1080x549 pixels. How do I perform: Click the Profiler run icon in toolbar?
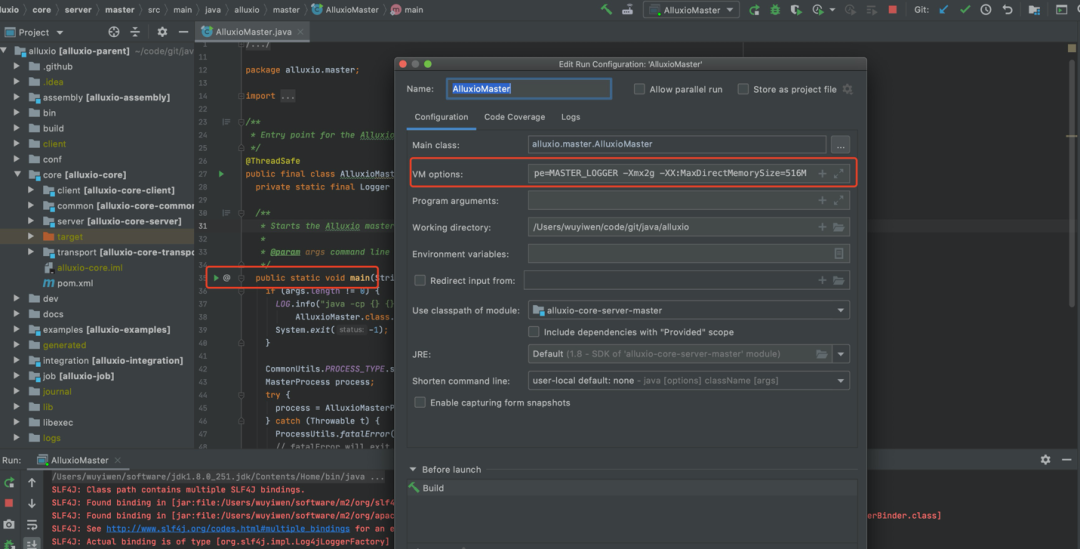point(818,10)
